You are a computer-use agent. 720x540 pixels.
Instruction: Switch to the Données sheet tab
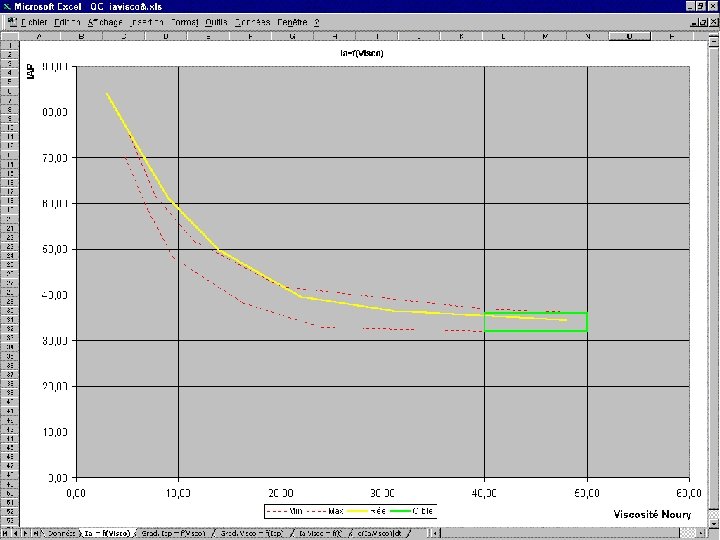point(61,534)
